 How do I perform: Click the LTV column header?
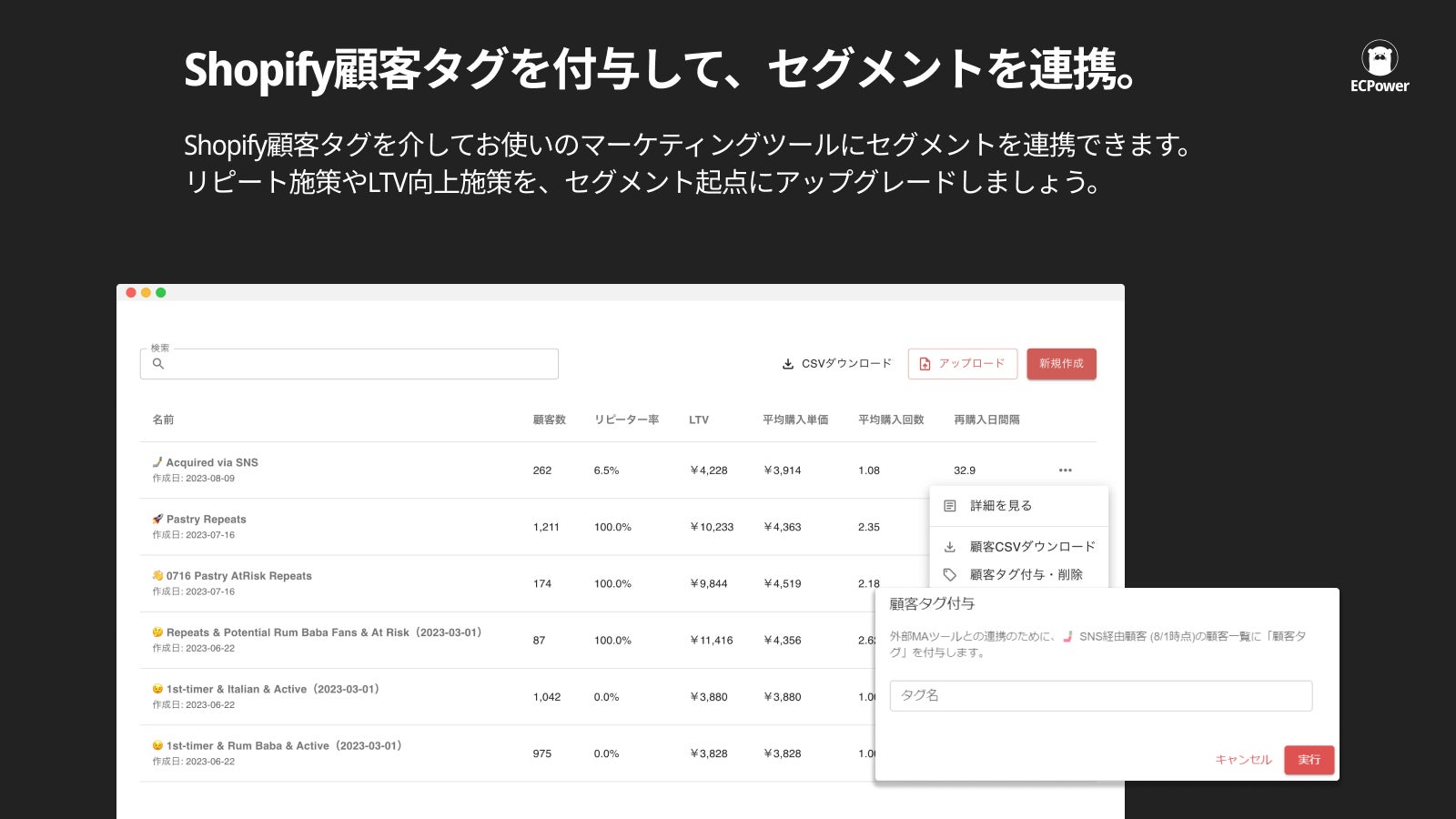(699, 420)
